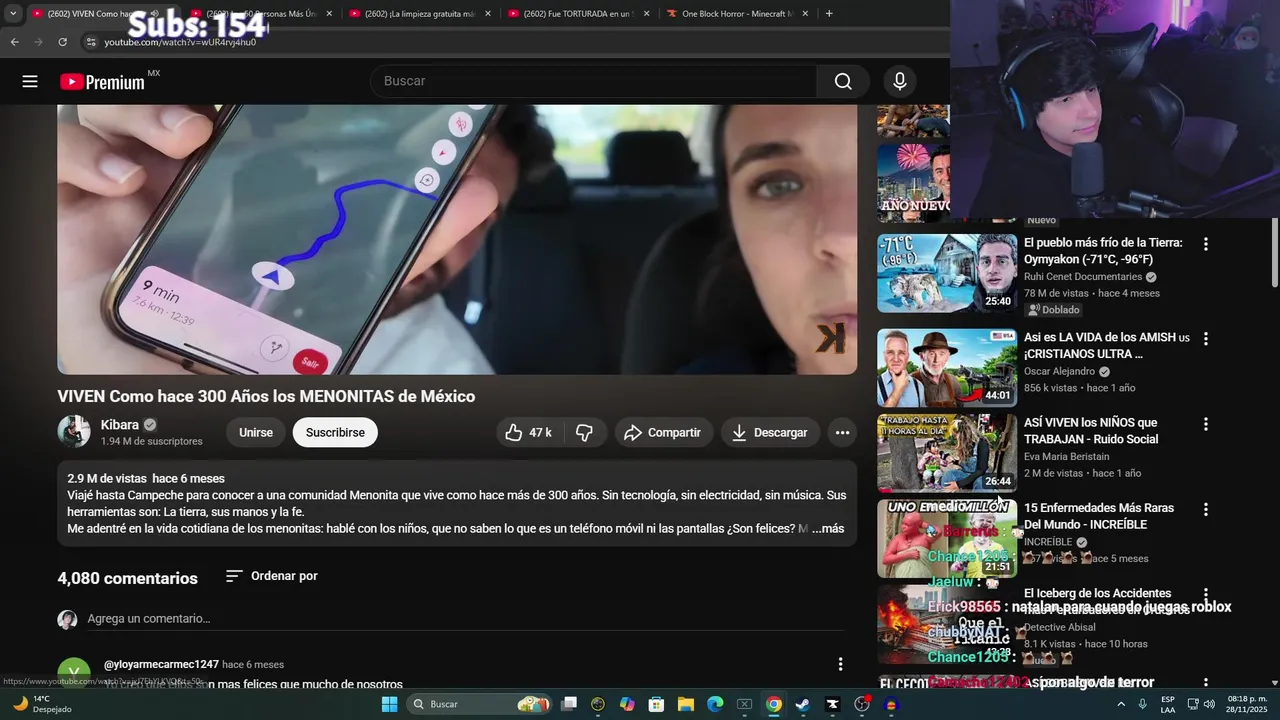
Task: Open the Kibara channel name link
Action: pos(120,425)
